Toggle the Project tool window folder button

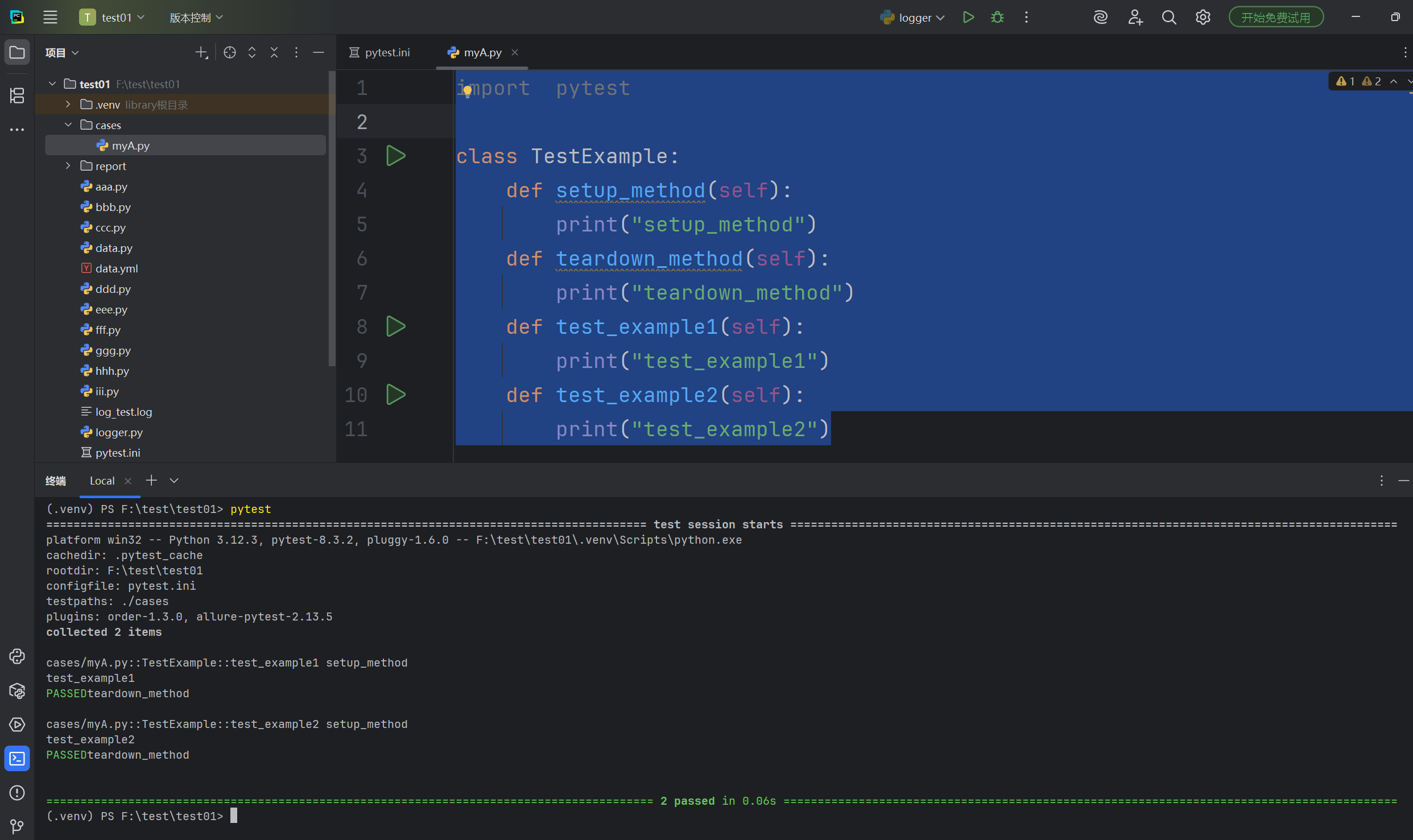coord(17,52)
